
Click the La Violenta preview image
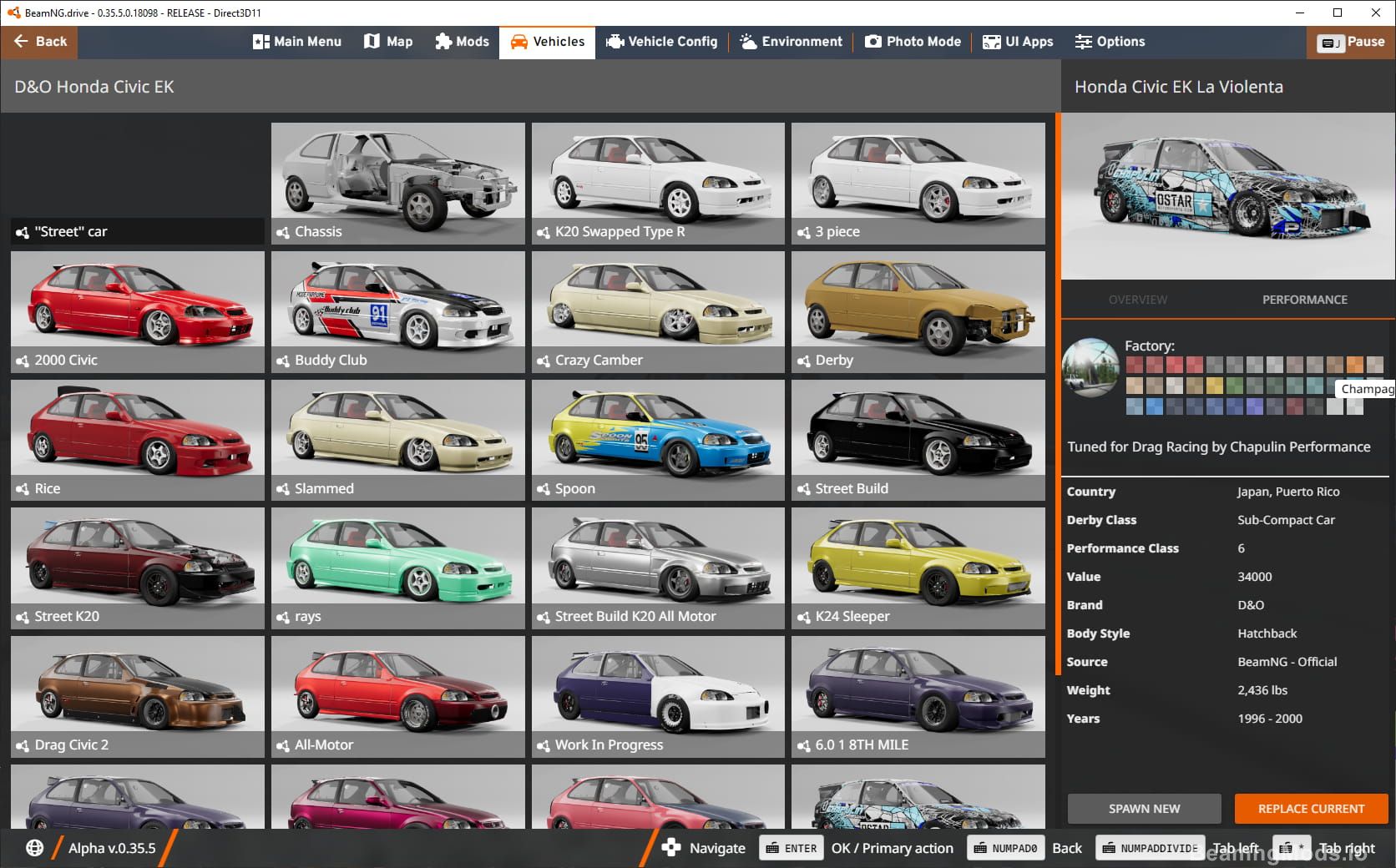(1228, 196)
